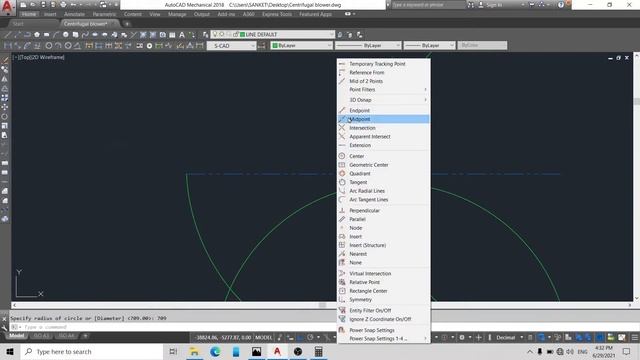This screenshot has height=360, width=640.
Task: Click the title bar search field
Action: [428, 5]
